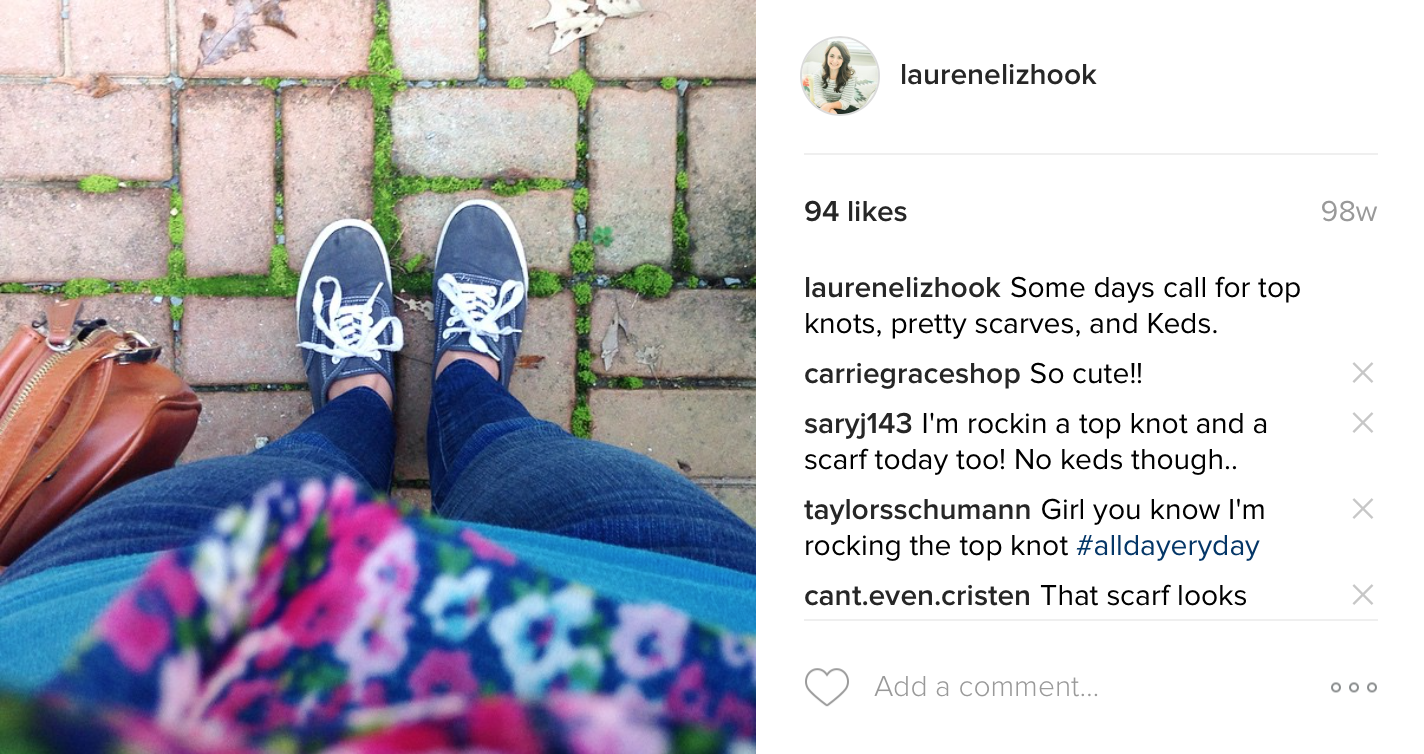Delete the taylorsschumann comment with X icon
Viewport: 1424px width, 754px height.
pyautogui.click(x=1362, y=509)
